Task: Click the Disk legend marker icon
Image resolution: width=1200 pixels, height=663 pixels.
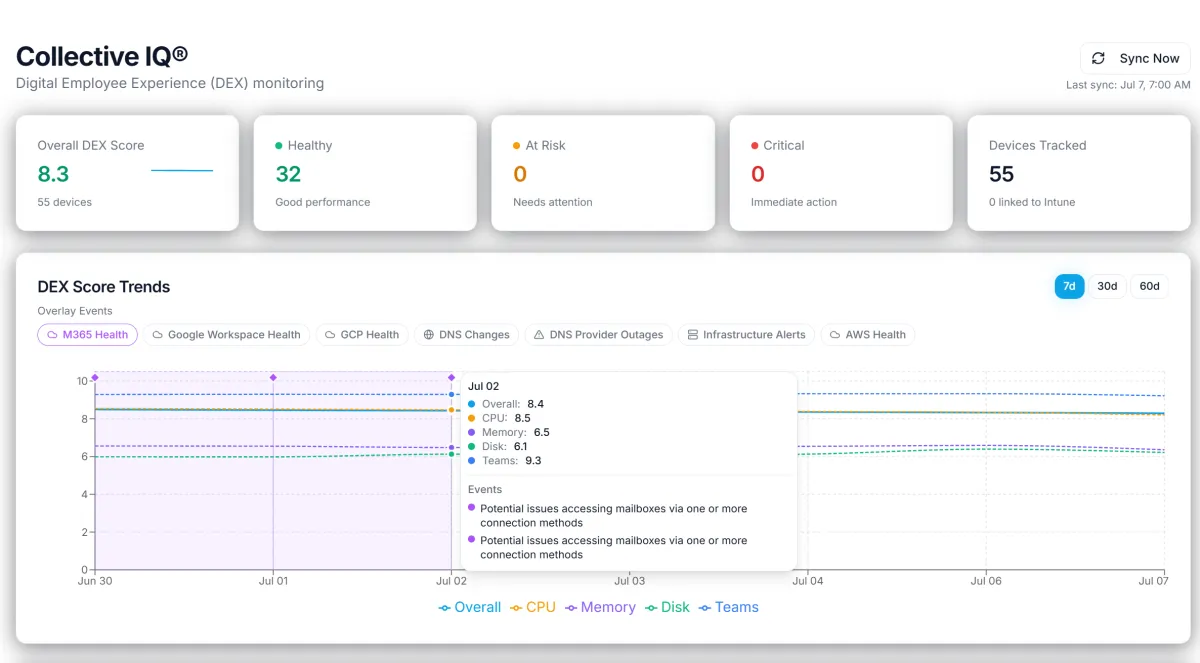Action: tap(651, 607)
